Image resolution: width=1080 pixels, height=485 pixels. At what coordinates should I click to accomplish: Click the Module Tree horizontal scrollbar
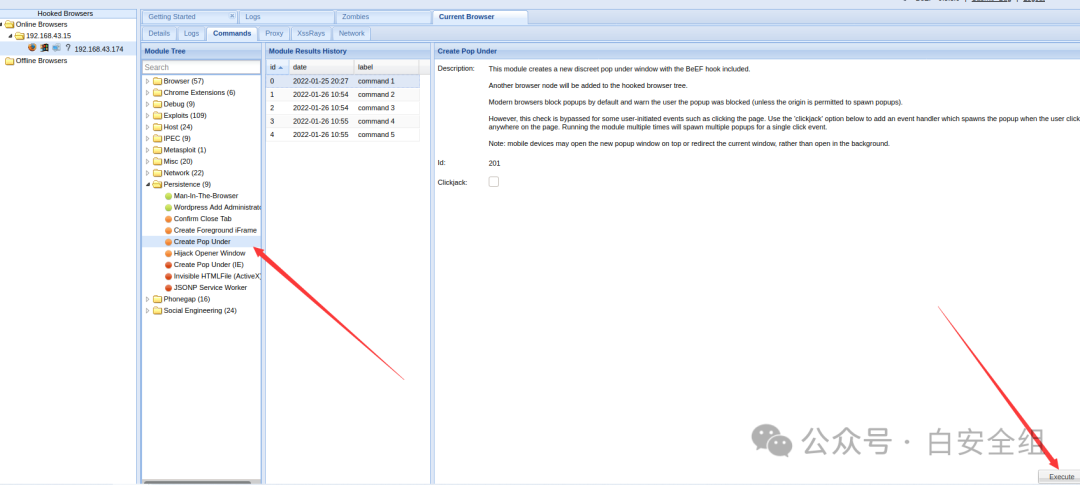[x=196, y=482]
